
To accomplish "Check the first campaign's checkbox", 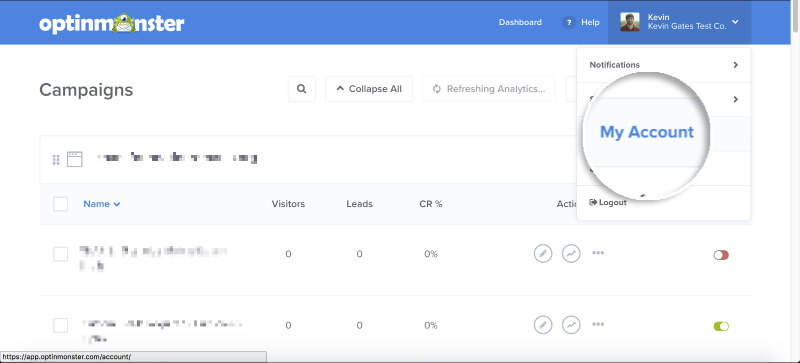I will tap(61, 254).
